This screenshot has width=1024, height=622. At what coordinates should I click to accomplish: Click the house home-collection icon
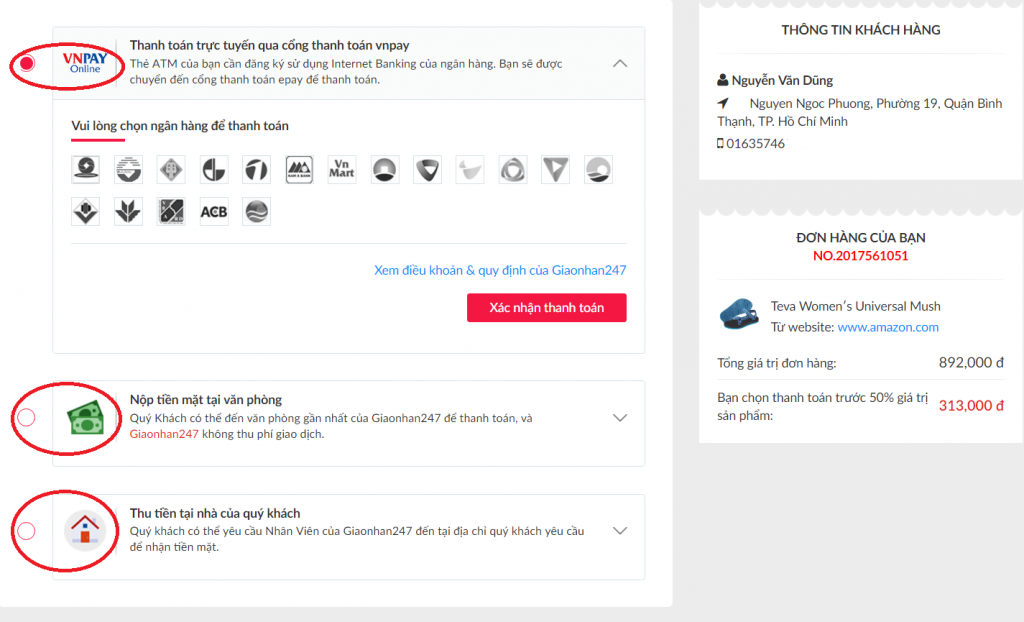85,531
